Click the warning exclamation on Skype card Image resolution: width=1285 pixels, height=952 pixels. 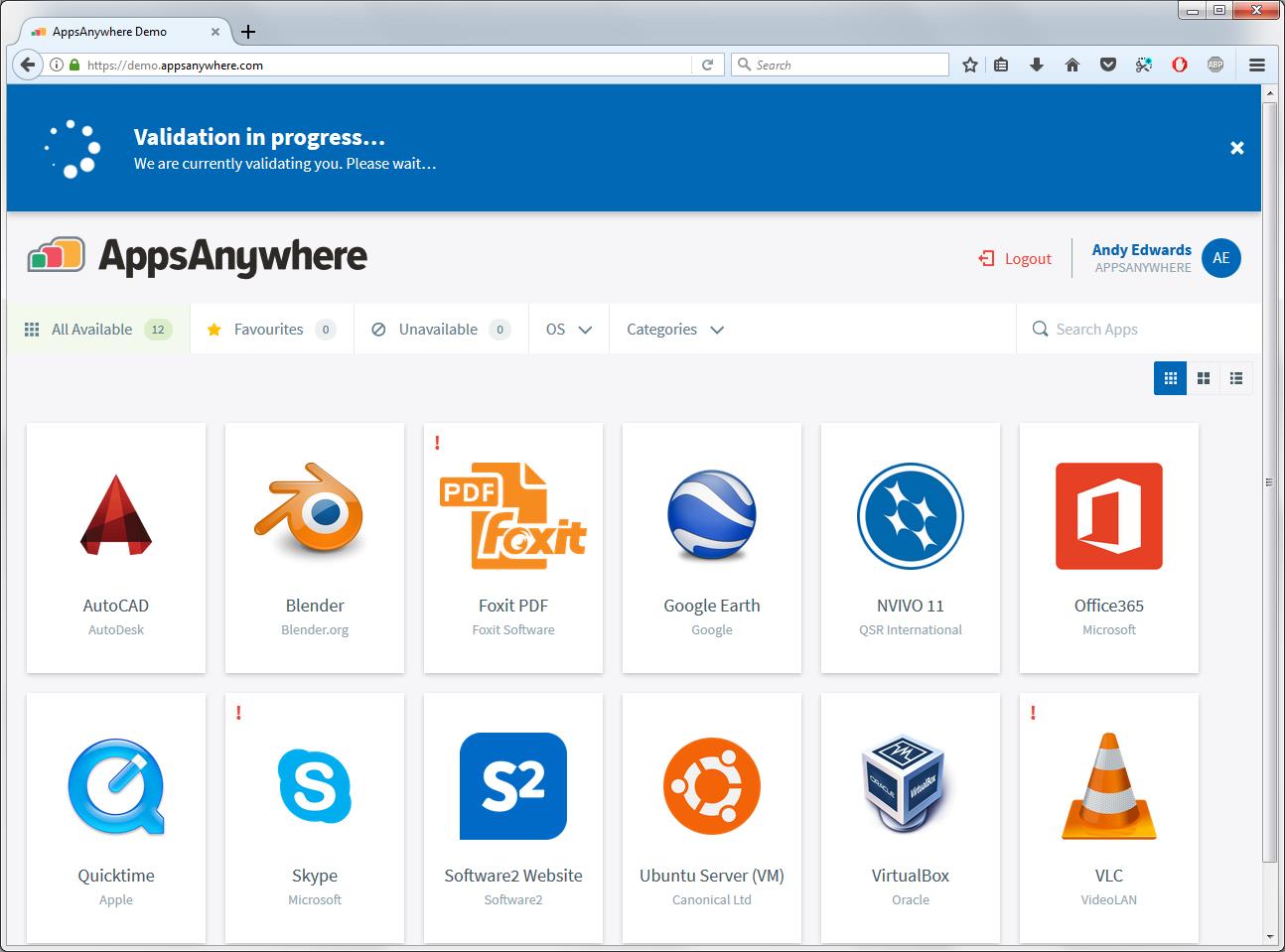tap(238, 713)
